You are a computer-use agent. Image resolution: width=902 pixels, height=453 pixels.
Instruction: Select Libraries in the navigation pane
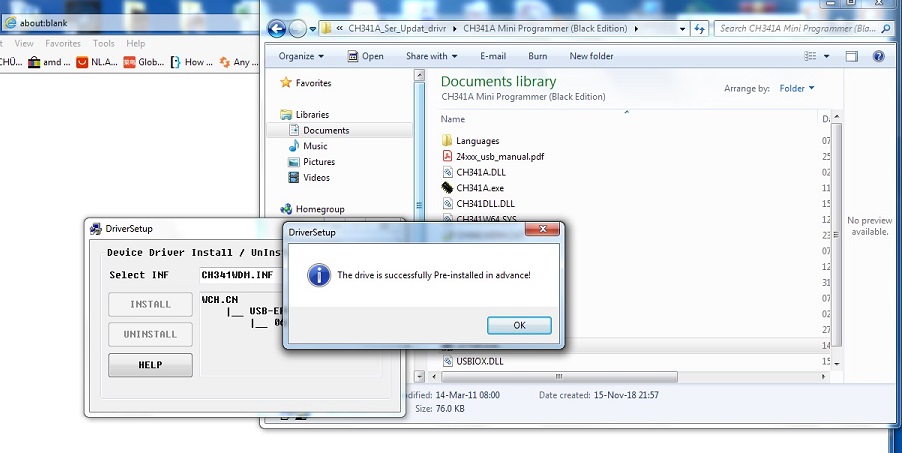312,115
